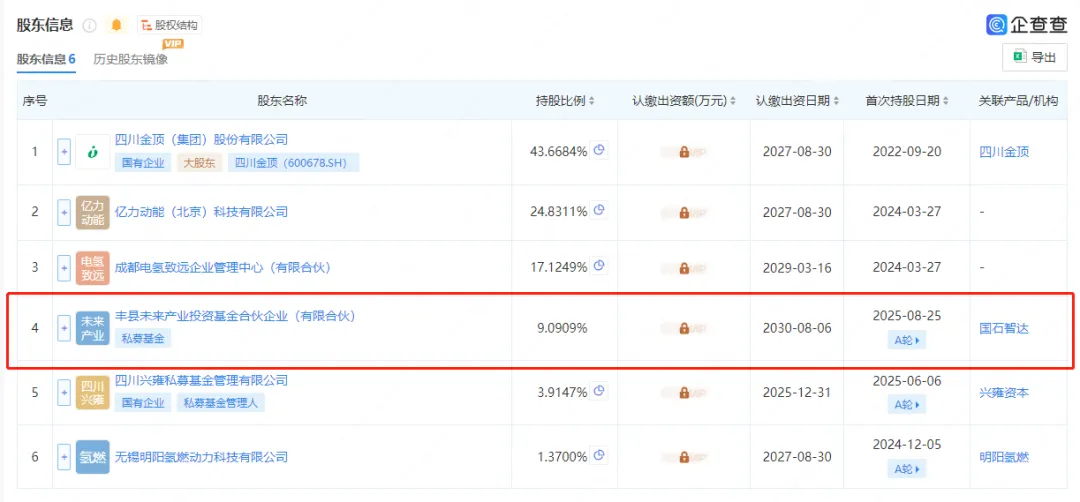This screenshot has width=1080, height=502.
Task: Click the 关联产品/机构 column header
Action: click(1018, 101)
